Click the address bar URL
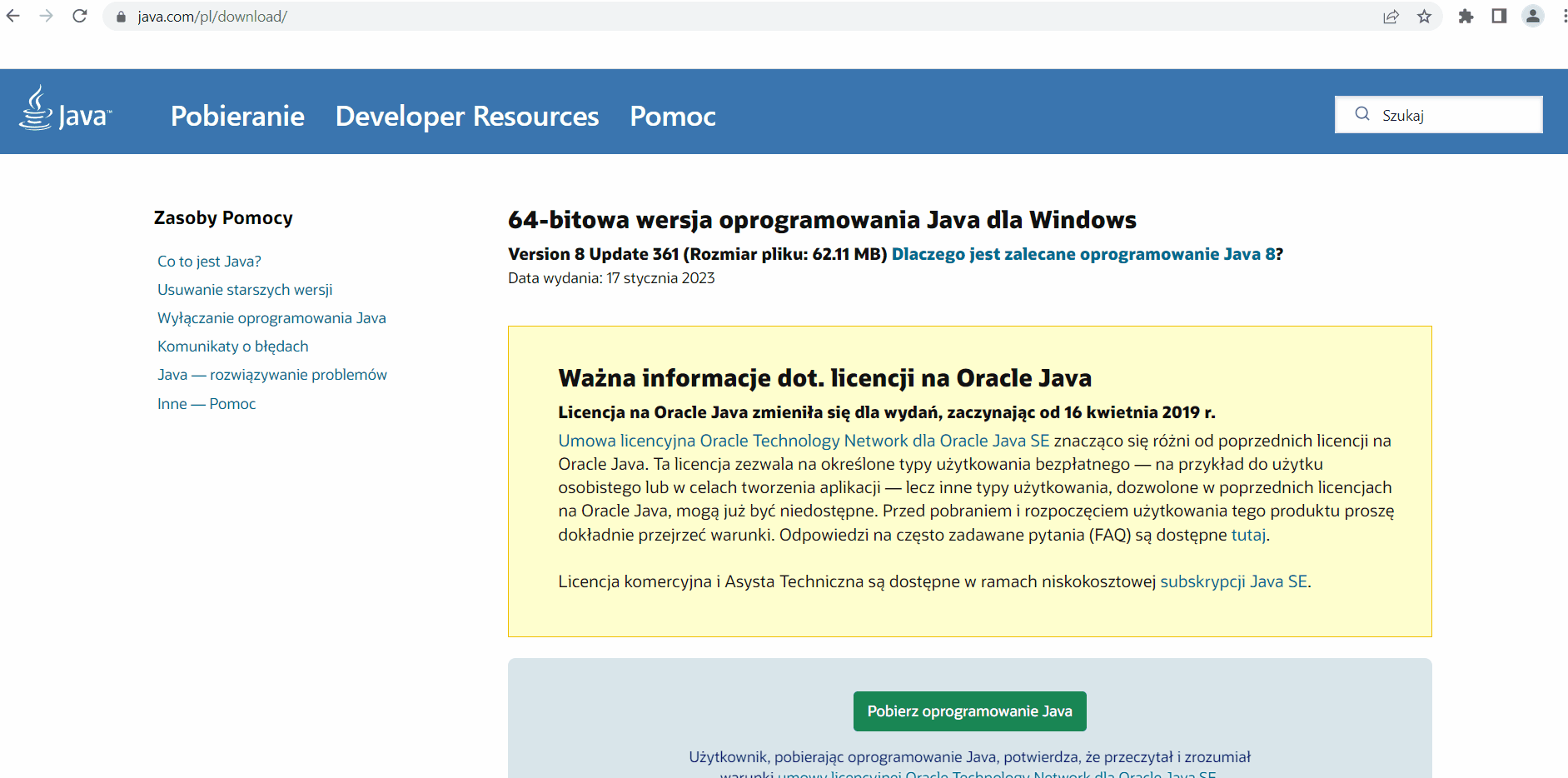1568x778 pixels. [212, 17]
